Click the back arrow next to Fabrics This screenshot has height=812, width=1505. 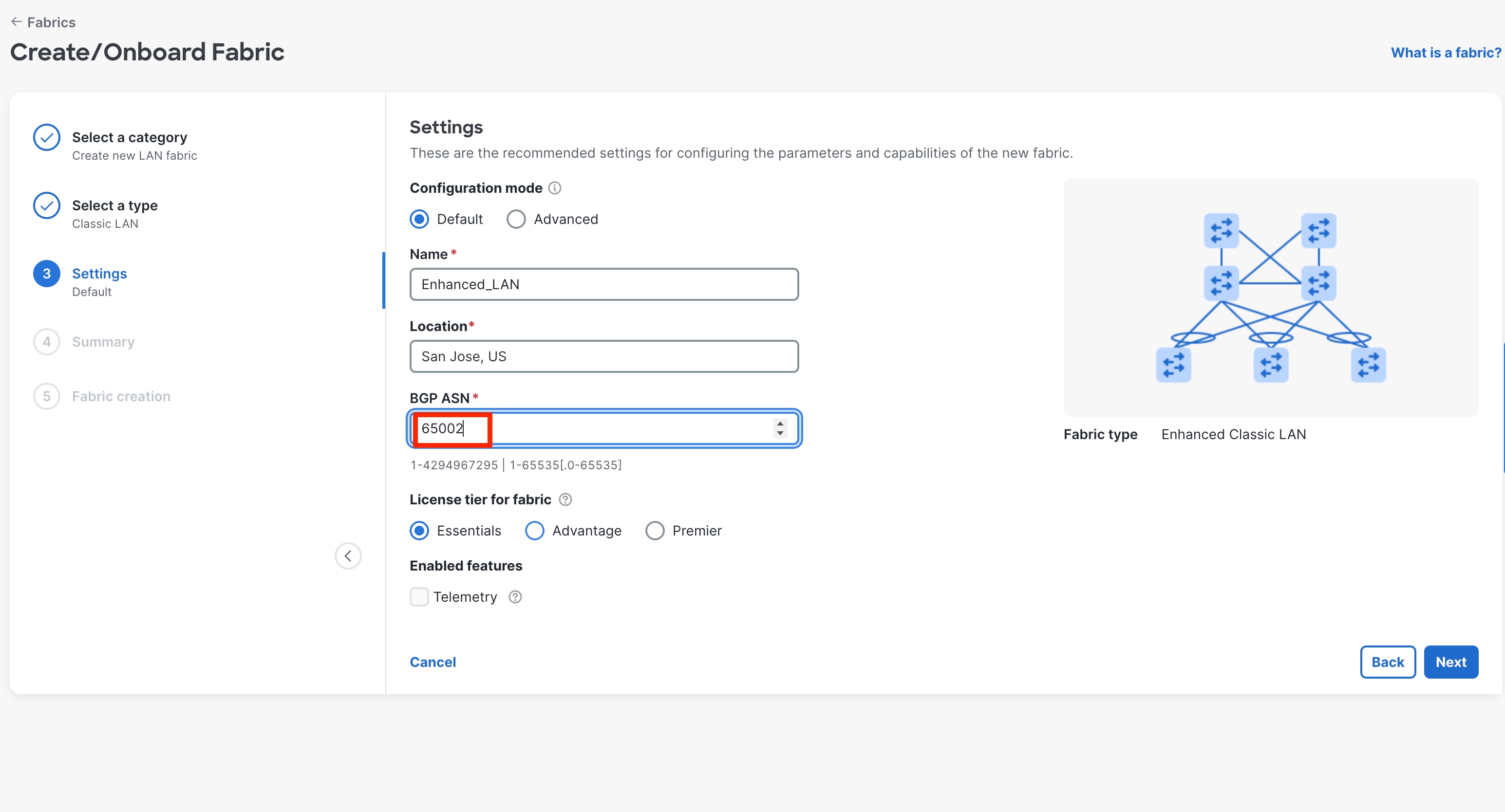[x=17, y=21]
